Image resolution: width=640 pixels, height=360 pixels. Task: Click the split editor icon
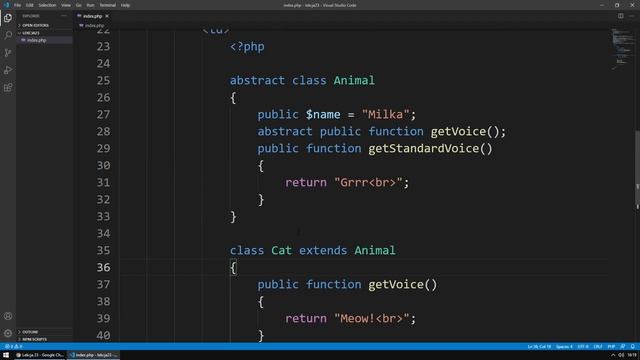620,16
